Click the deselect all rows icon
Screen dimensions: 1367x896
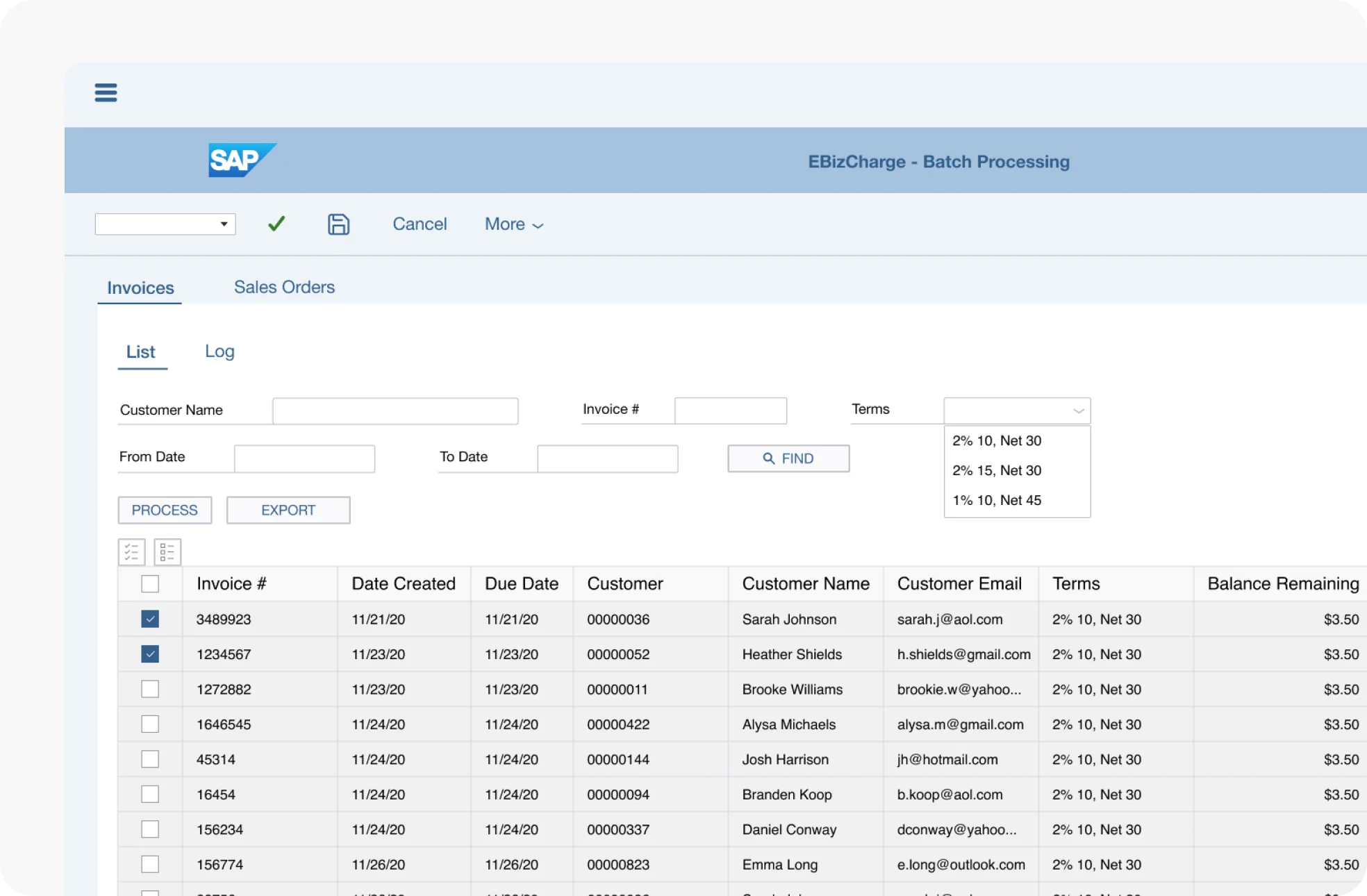(x=167, y=552)
